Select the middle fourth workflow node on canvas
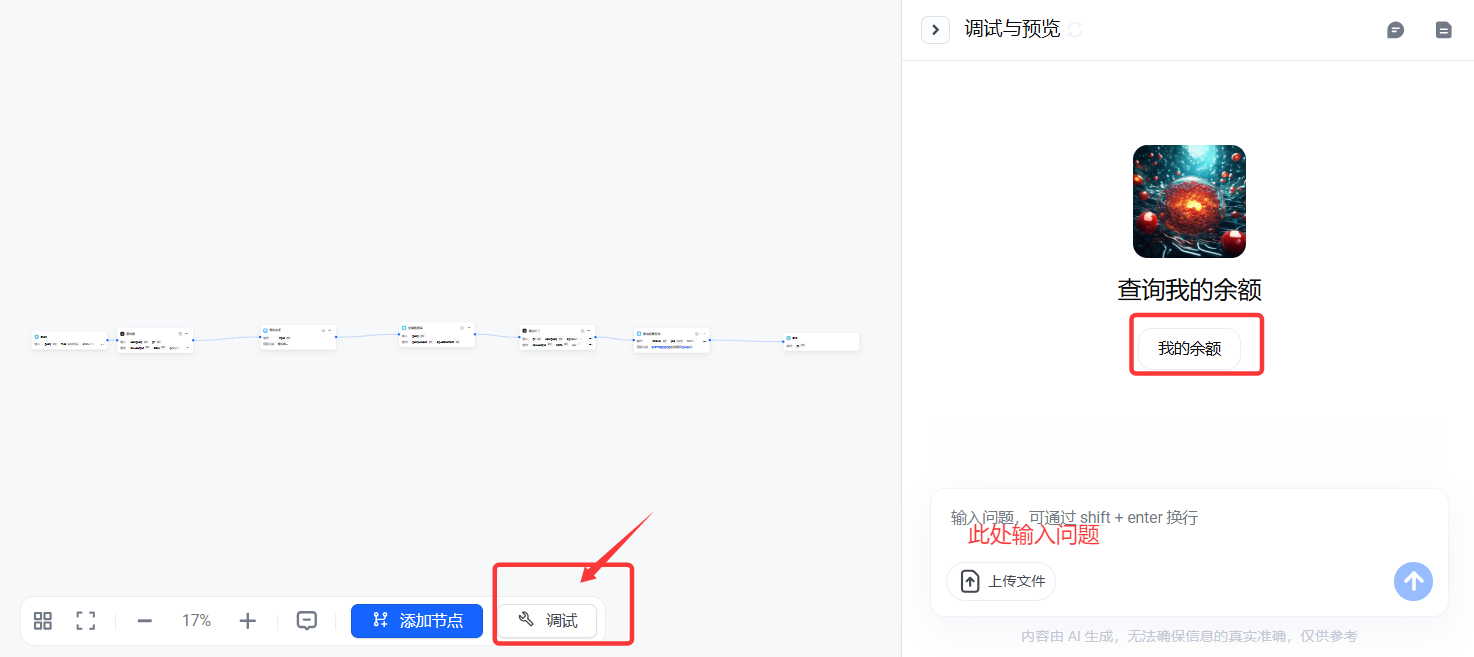1474x657 pixels. pos(437,335)
